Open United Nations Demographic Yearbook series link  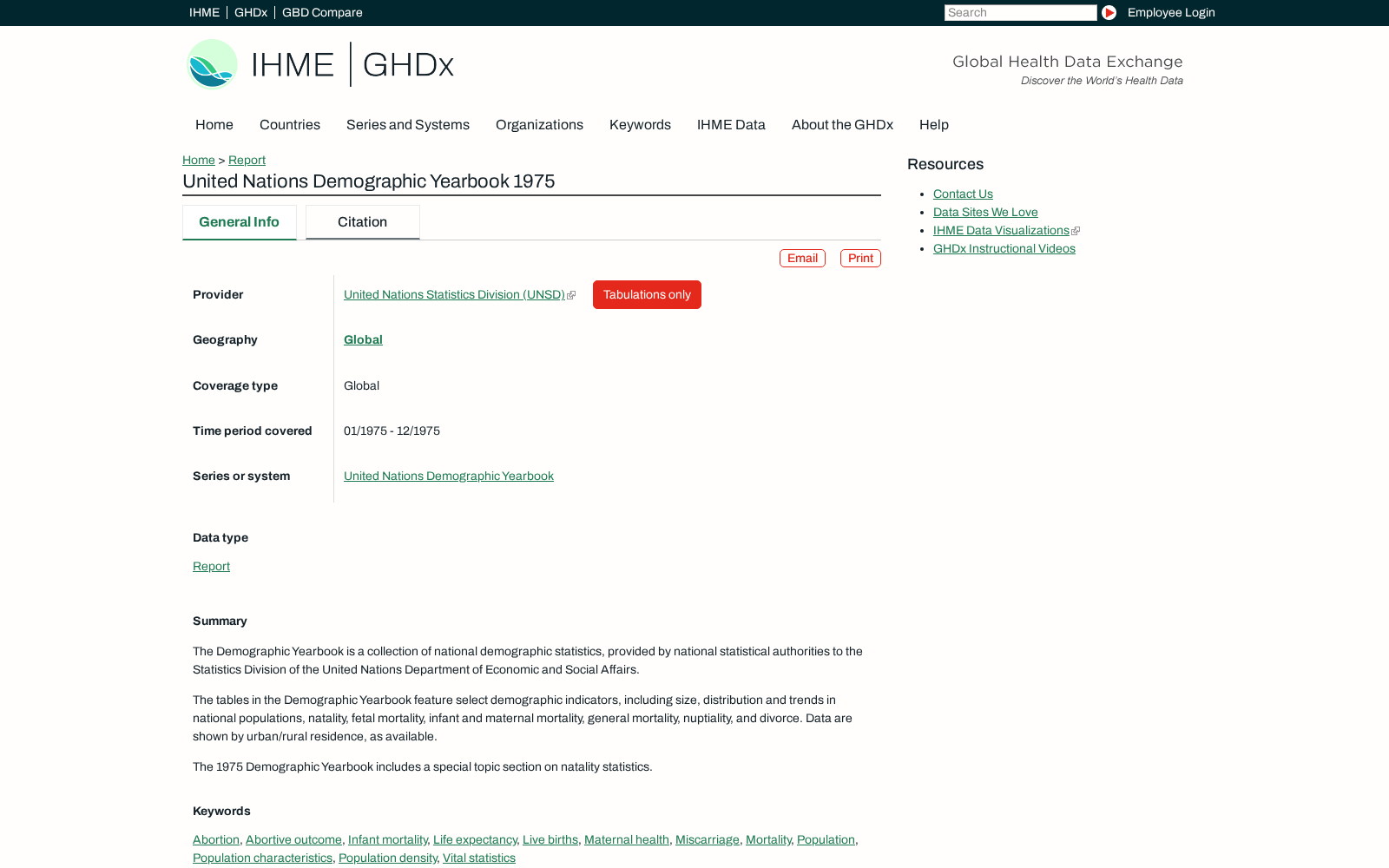(448, 476)
